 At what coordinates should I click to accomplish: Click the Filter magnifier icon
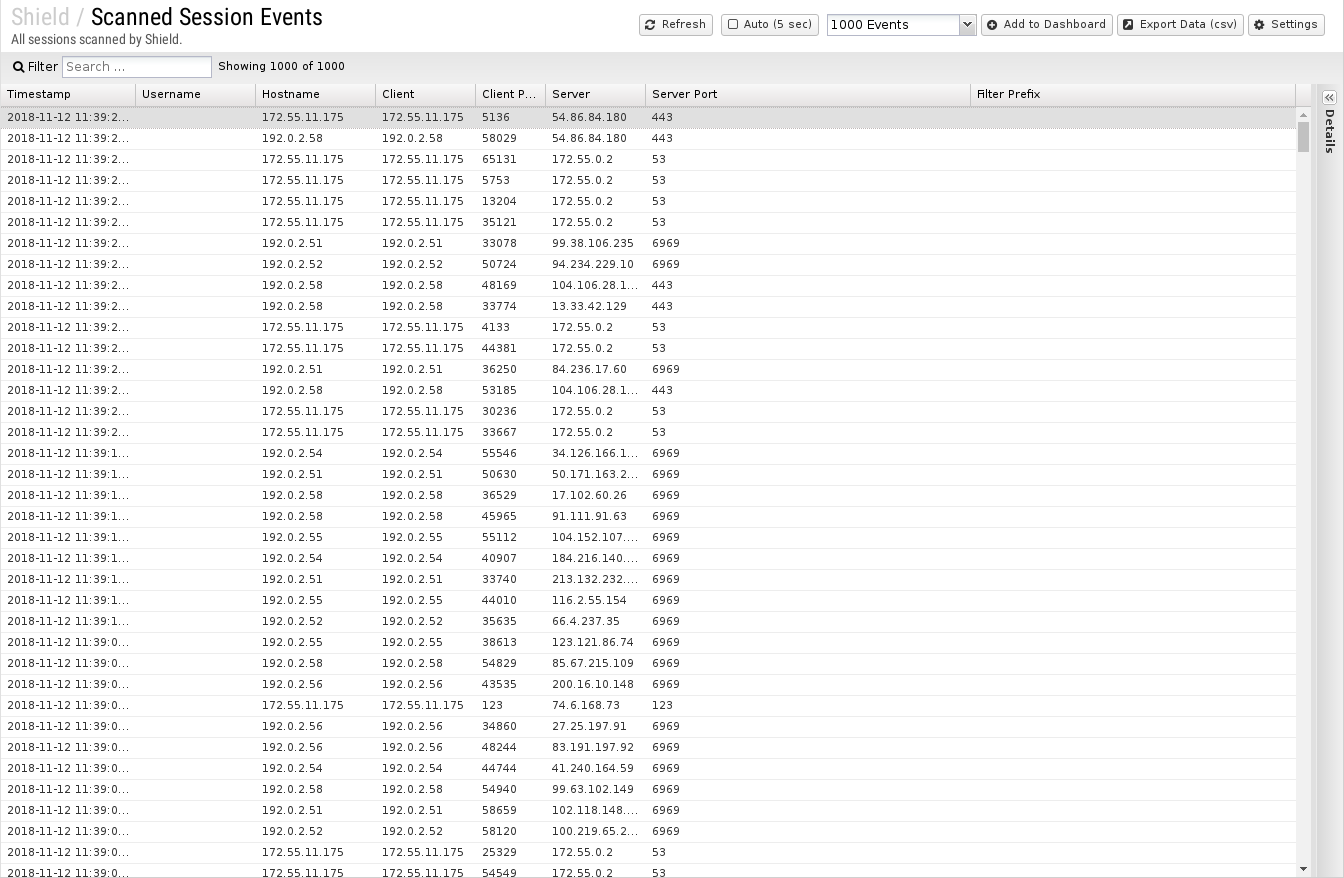pos(18,67)
